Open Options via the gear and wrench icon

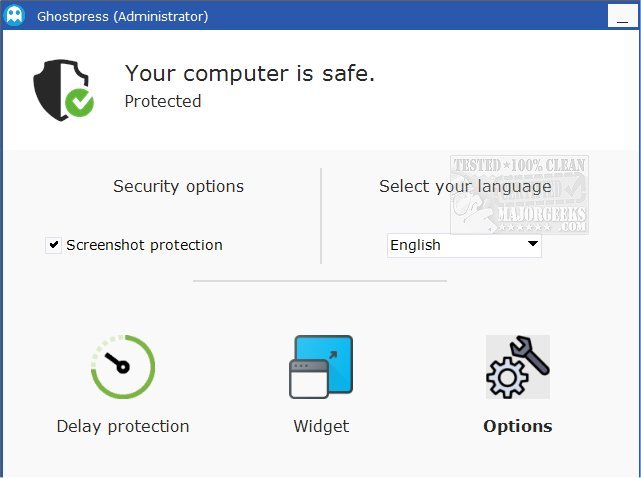(517, 367)
